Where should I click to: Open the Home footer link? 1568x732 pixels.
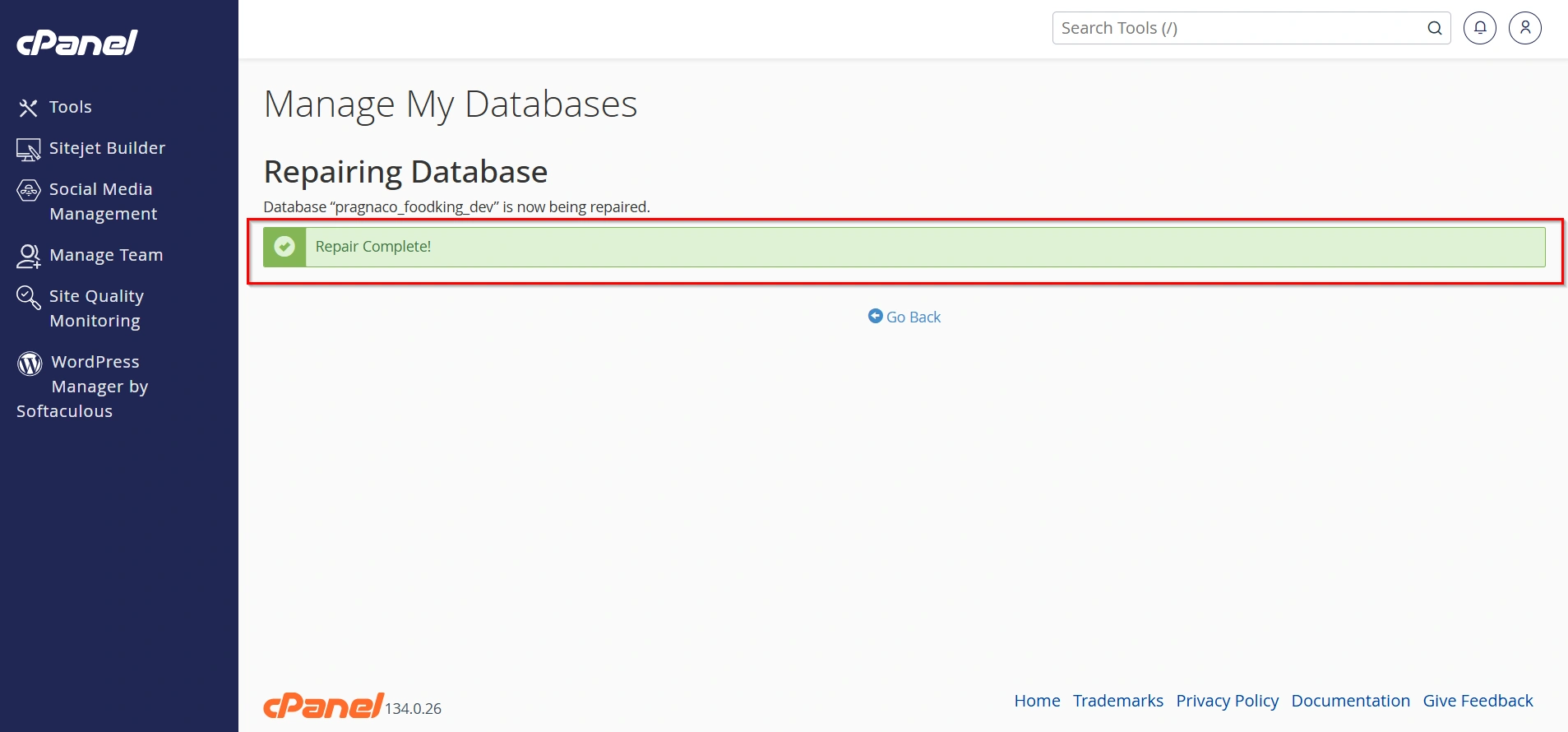coord(1037,701)
